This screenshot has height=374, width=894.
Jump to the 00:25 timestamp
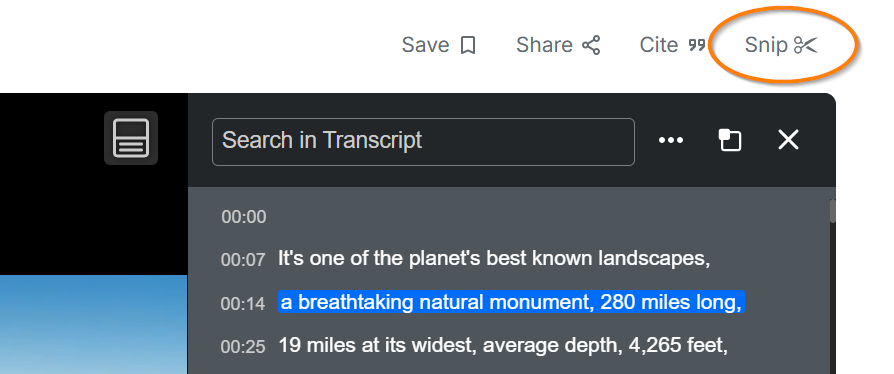click(x=243, y=347)
